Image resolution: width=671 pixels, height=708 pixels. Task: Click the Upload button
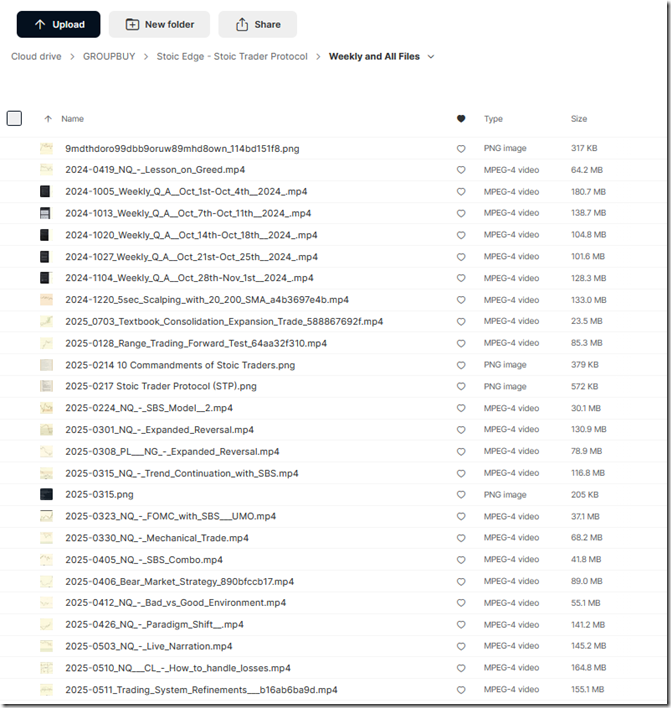pos(58,24)
